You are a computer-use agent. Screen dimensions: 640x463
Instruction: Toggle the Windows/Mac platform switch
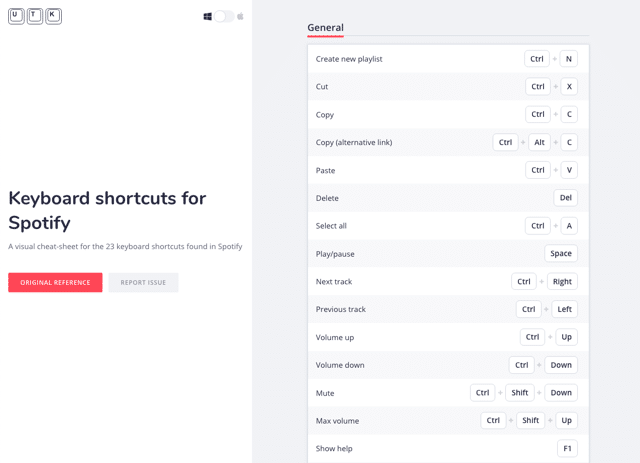[224, 16]
